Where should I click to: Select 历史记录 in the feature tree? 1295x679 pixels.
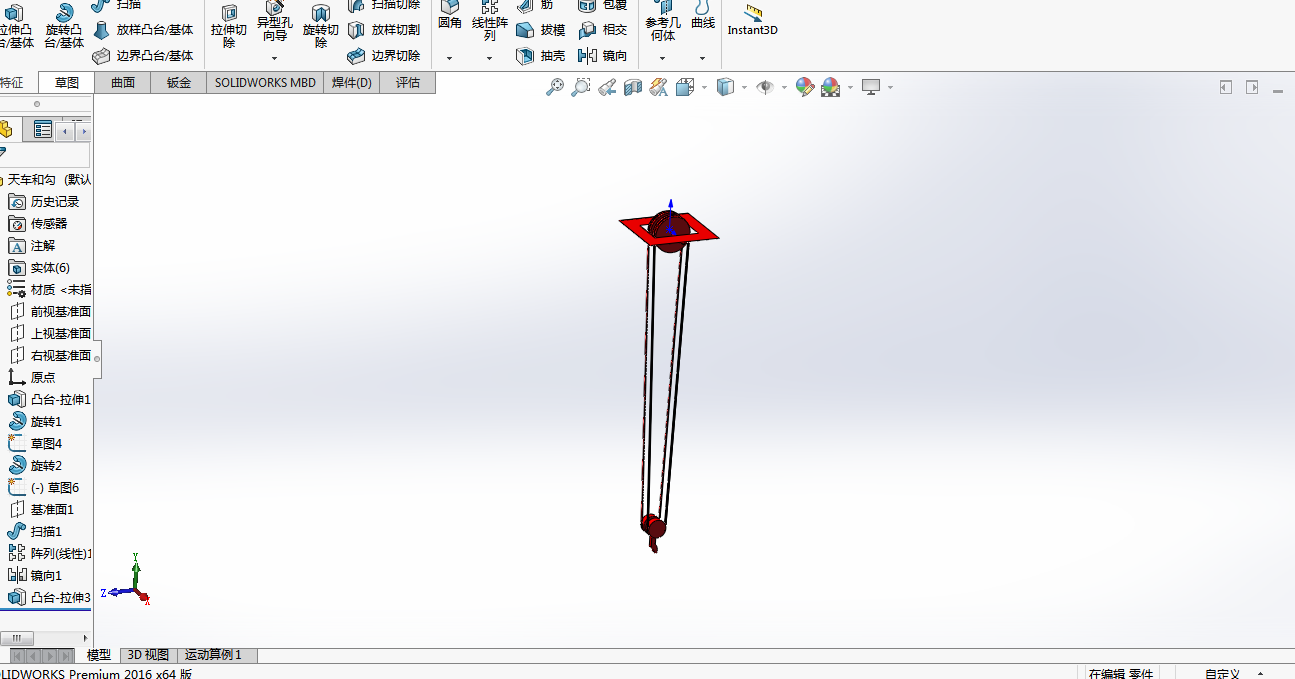[x=44, y=202]
